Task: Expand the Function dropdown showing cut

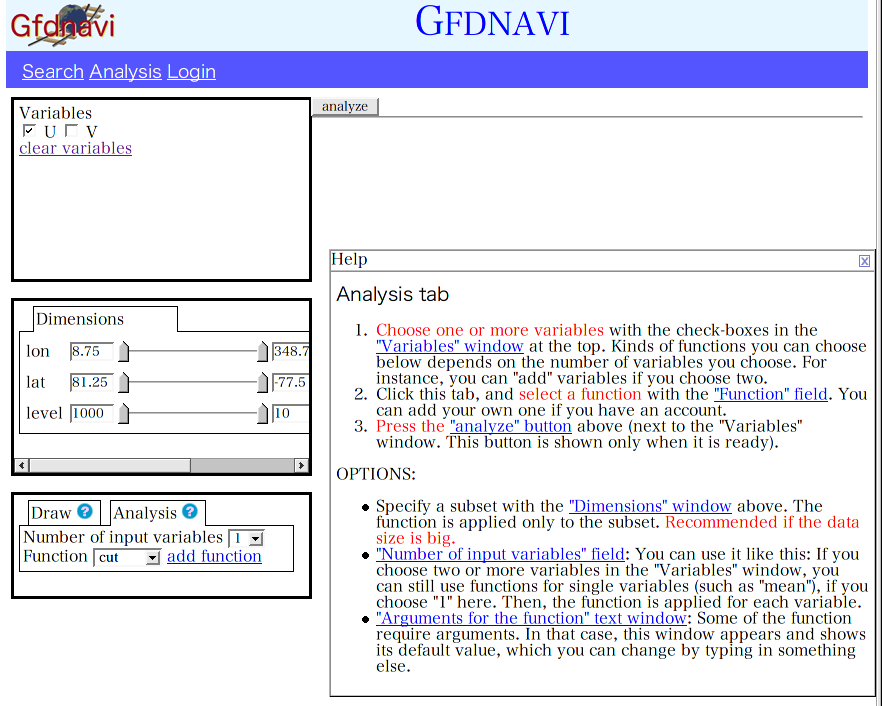Action: coord(127,558)
